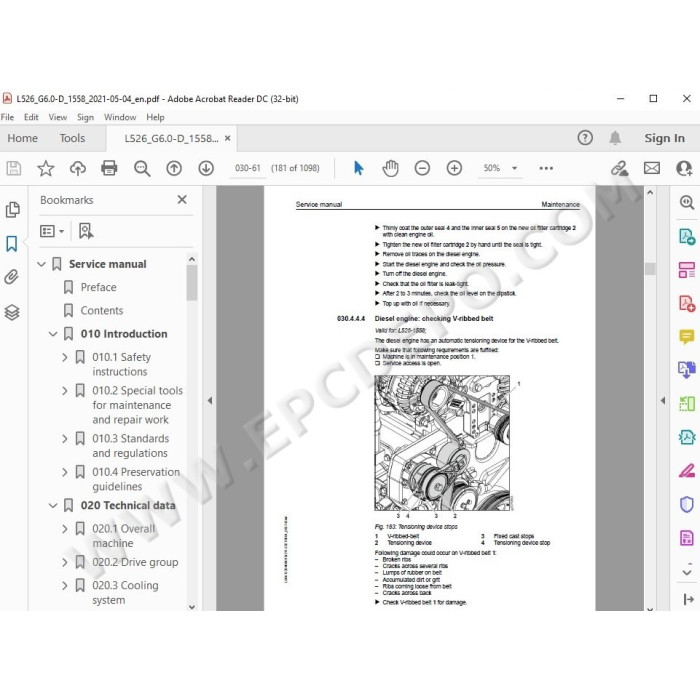This screenshot has height=700, width=700.
Task: Share a link to file
Action: point(620,168)
